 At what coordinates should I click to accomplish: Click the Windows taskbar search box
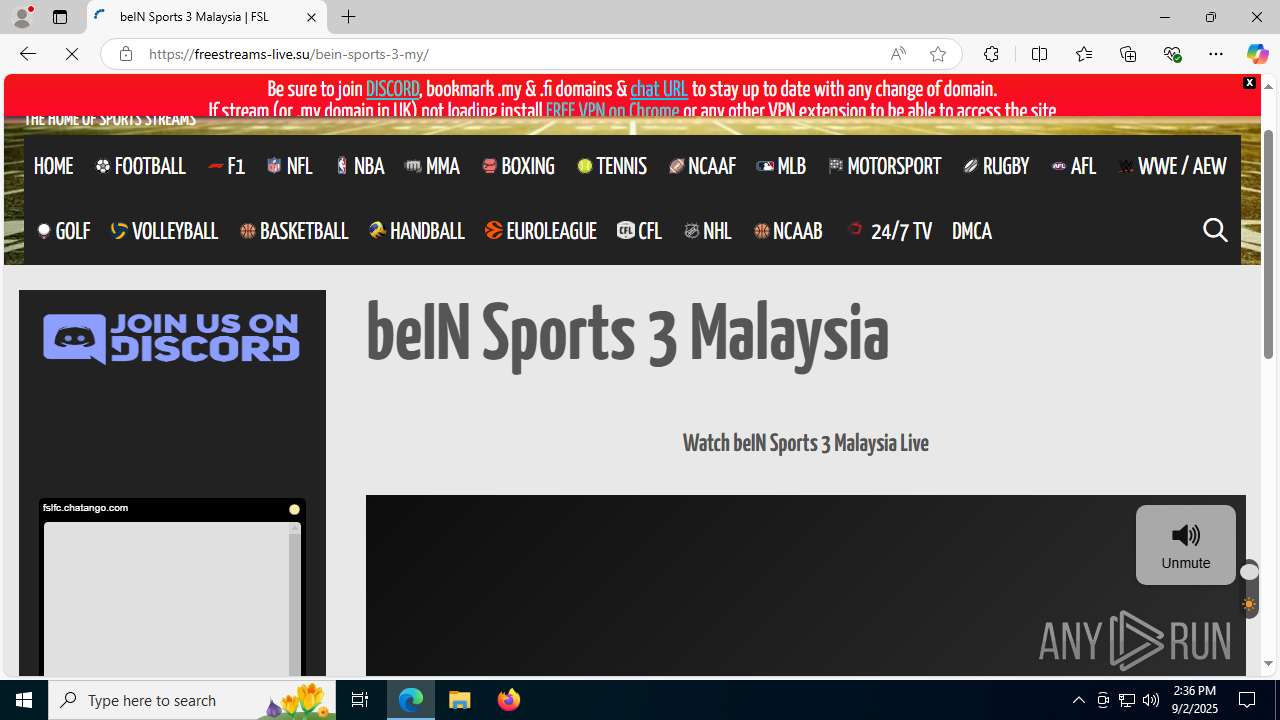190,700
